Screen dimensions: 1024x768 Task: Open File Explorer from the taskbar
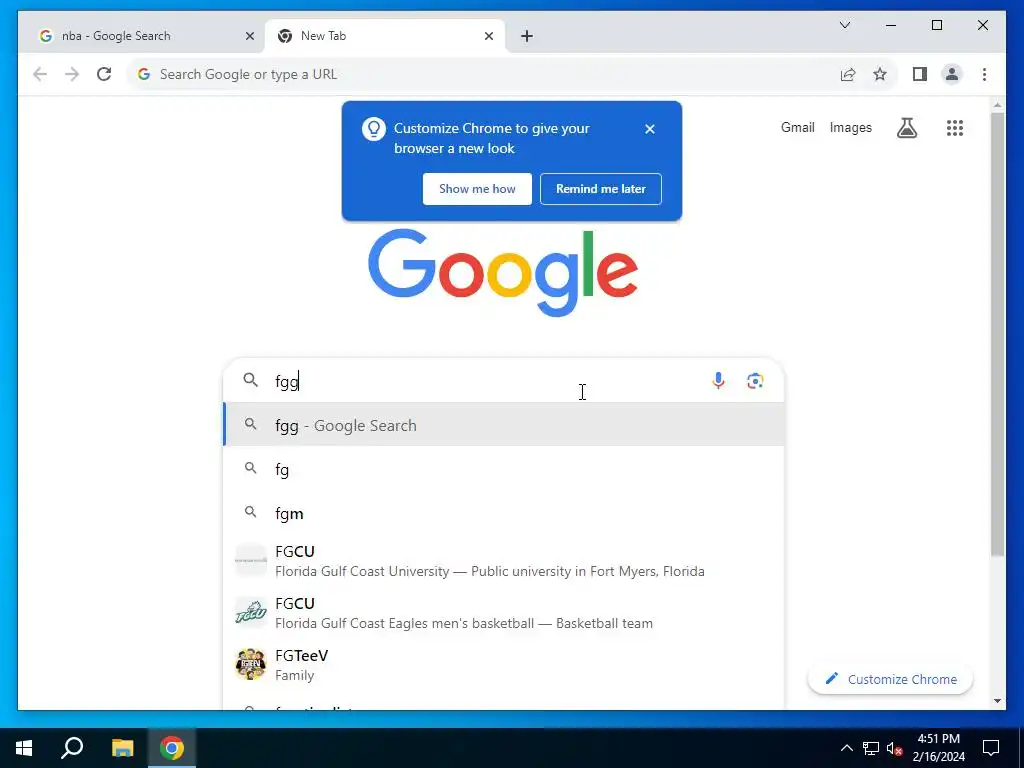tap(122, 748)
